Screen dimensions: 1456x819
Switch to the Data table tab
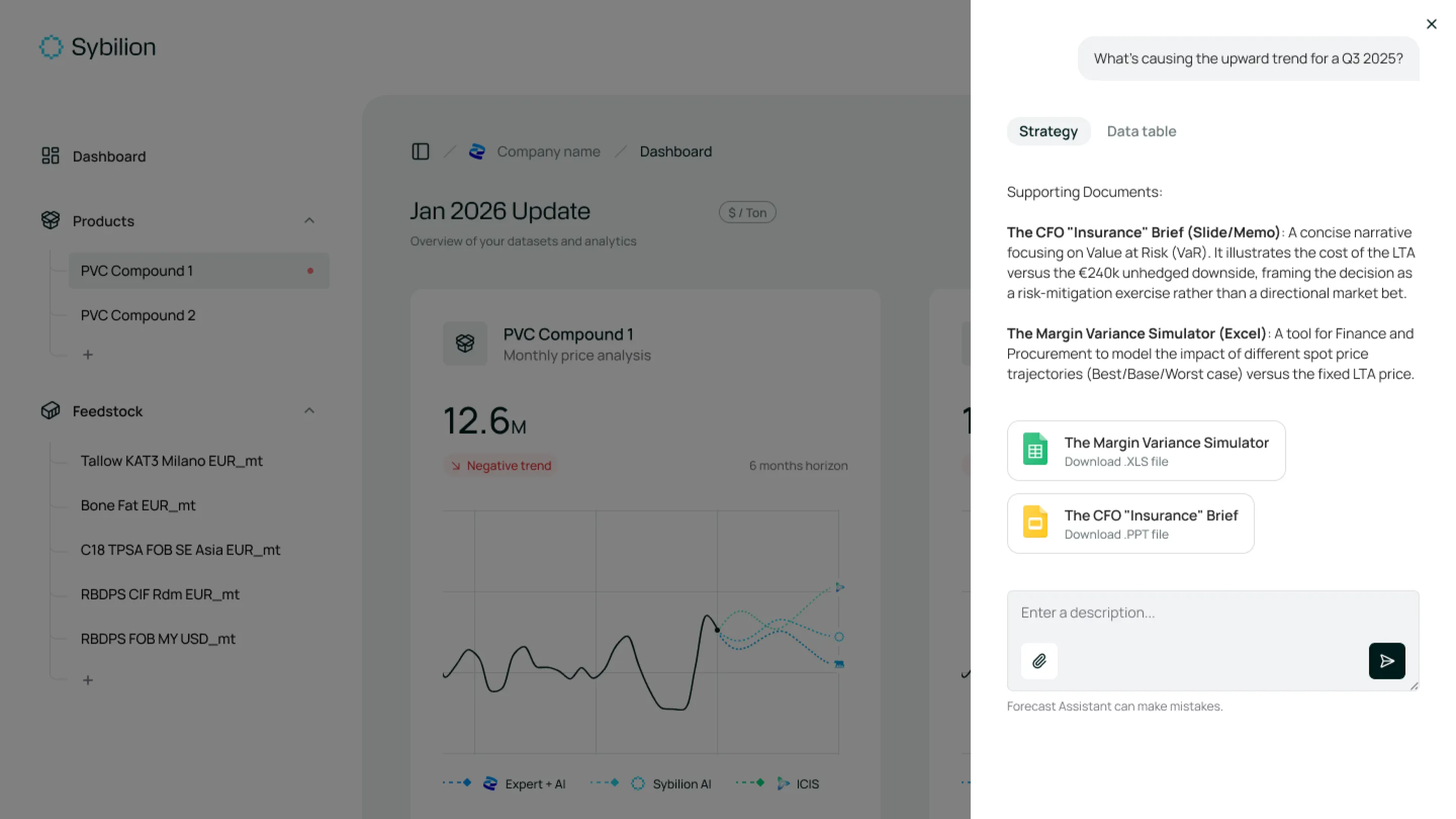click(1141, 131)
